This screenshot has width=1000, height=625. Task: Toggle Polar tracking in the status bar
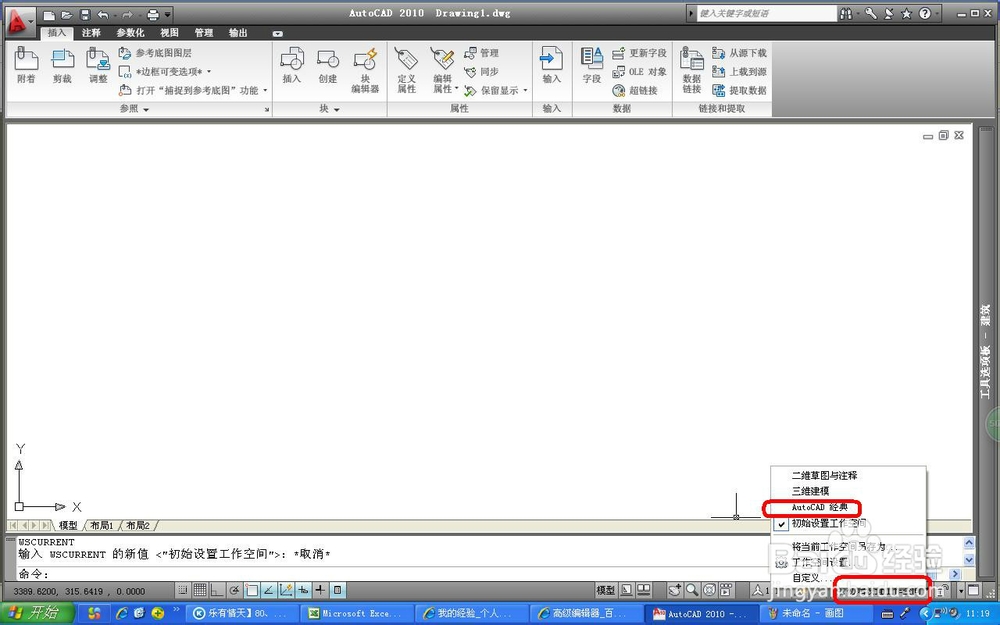(235, 591)
